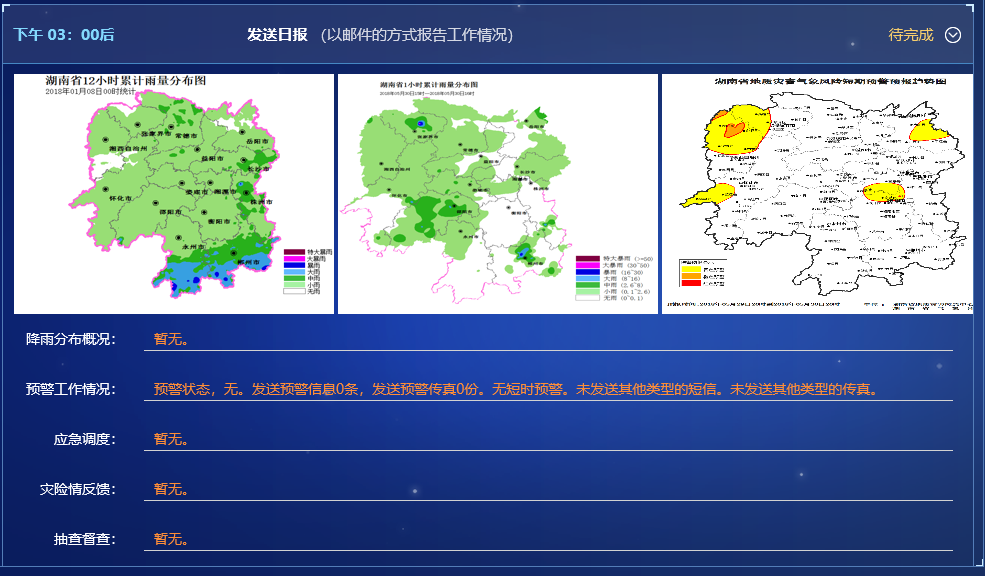Click the 常德市 station marker on the 12-hour map
Viewport: 985px width, 576px height.
(171, 125)
